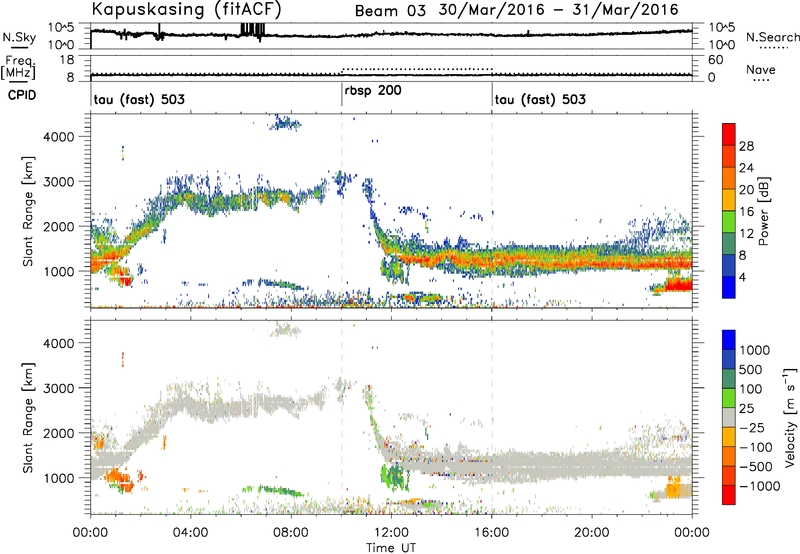Click the '16' tick on the power colorbar
The height and width of the screenshot is (554, 800).
tap(746, 212)
